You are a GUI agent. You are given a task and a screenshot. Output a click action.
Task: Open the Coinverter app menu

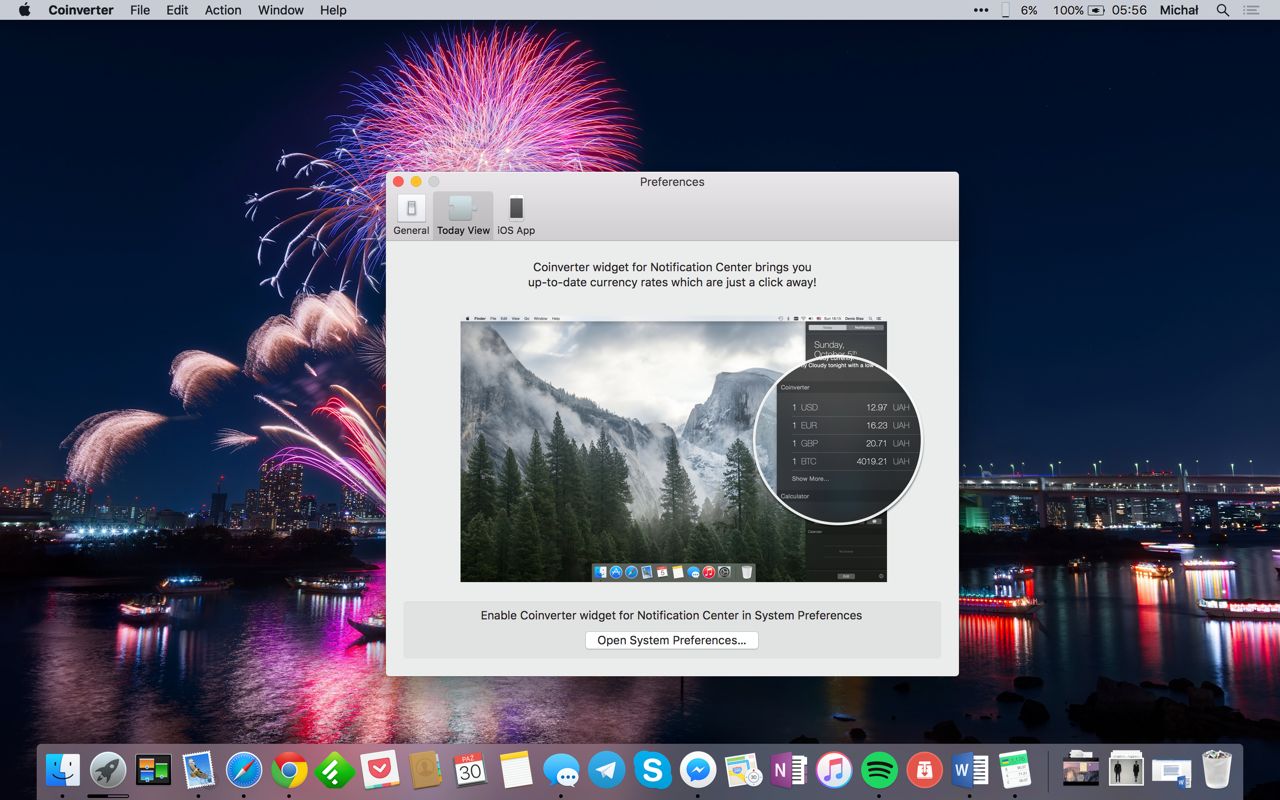81,10
